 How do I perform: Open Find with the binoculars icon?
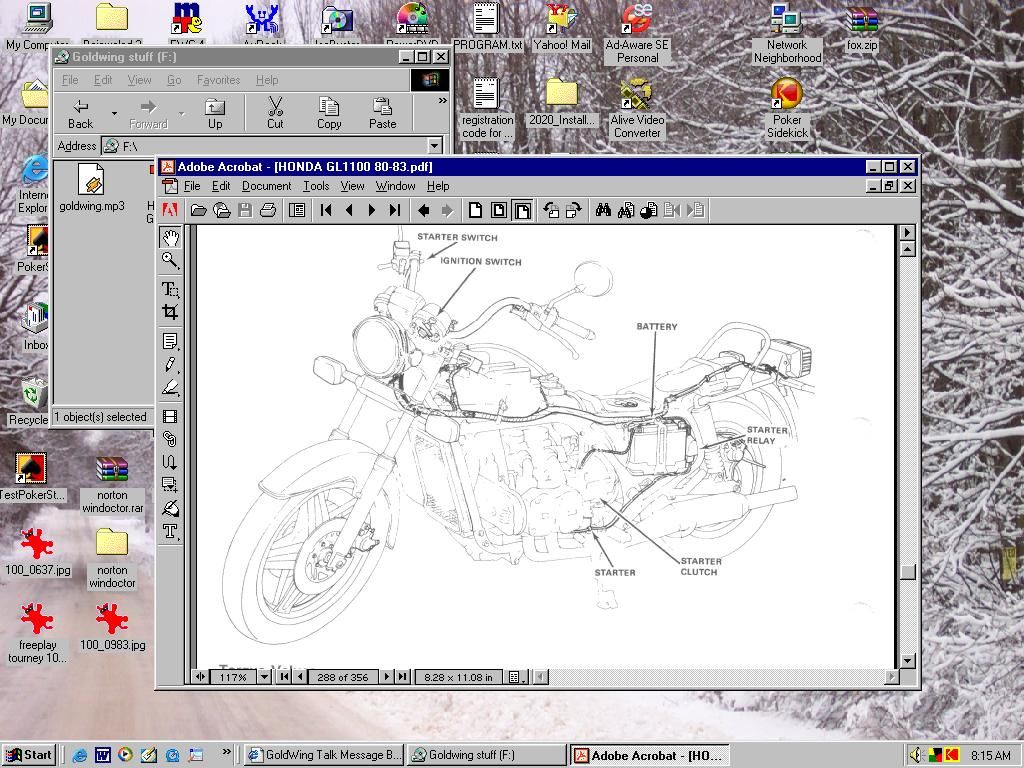tap(603, 210)
